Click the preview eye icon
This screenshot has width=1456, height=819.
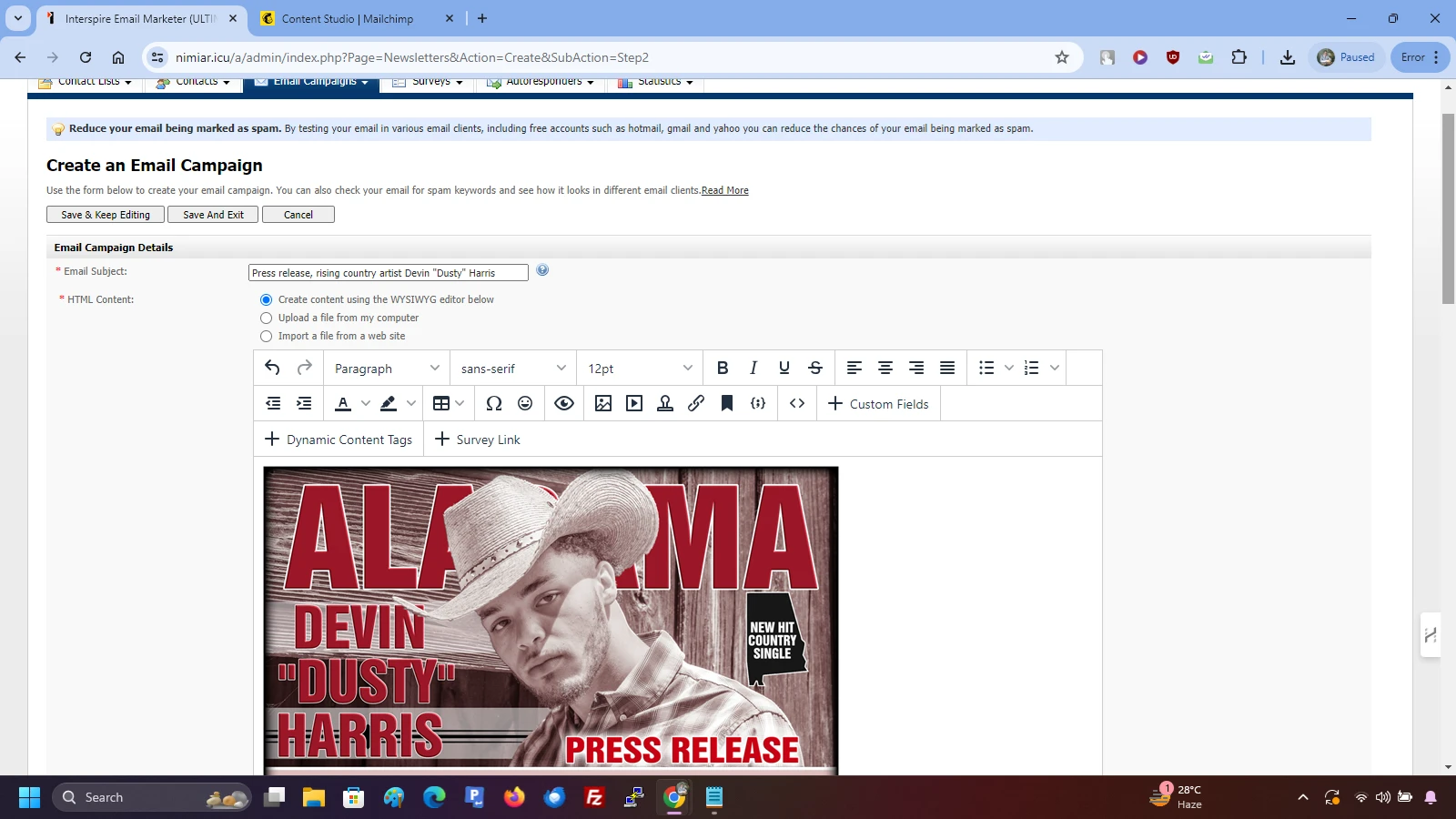pos(564,403)
